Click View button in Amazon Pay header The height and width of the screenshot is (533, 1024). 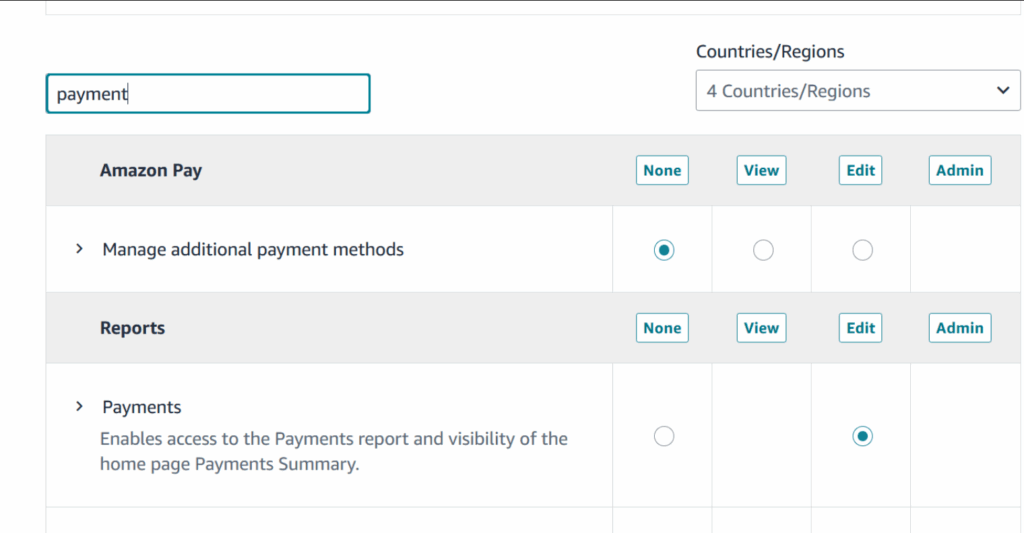761,170
